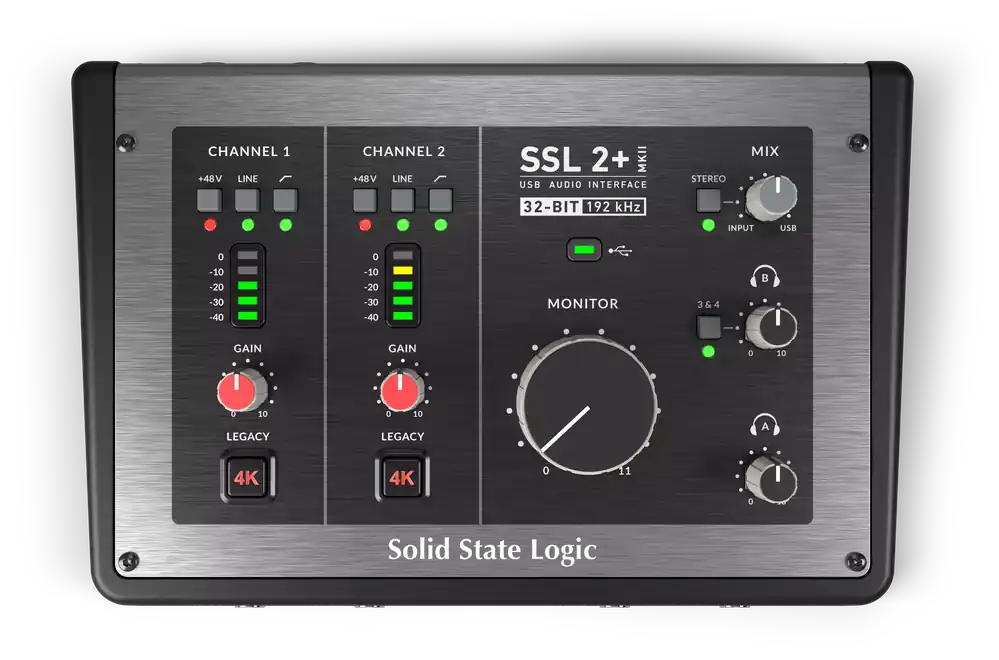
Task: Click Channel 1 green LINE indicator LED
Action: click(x=248, y=225)
